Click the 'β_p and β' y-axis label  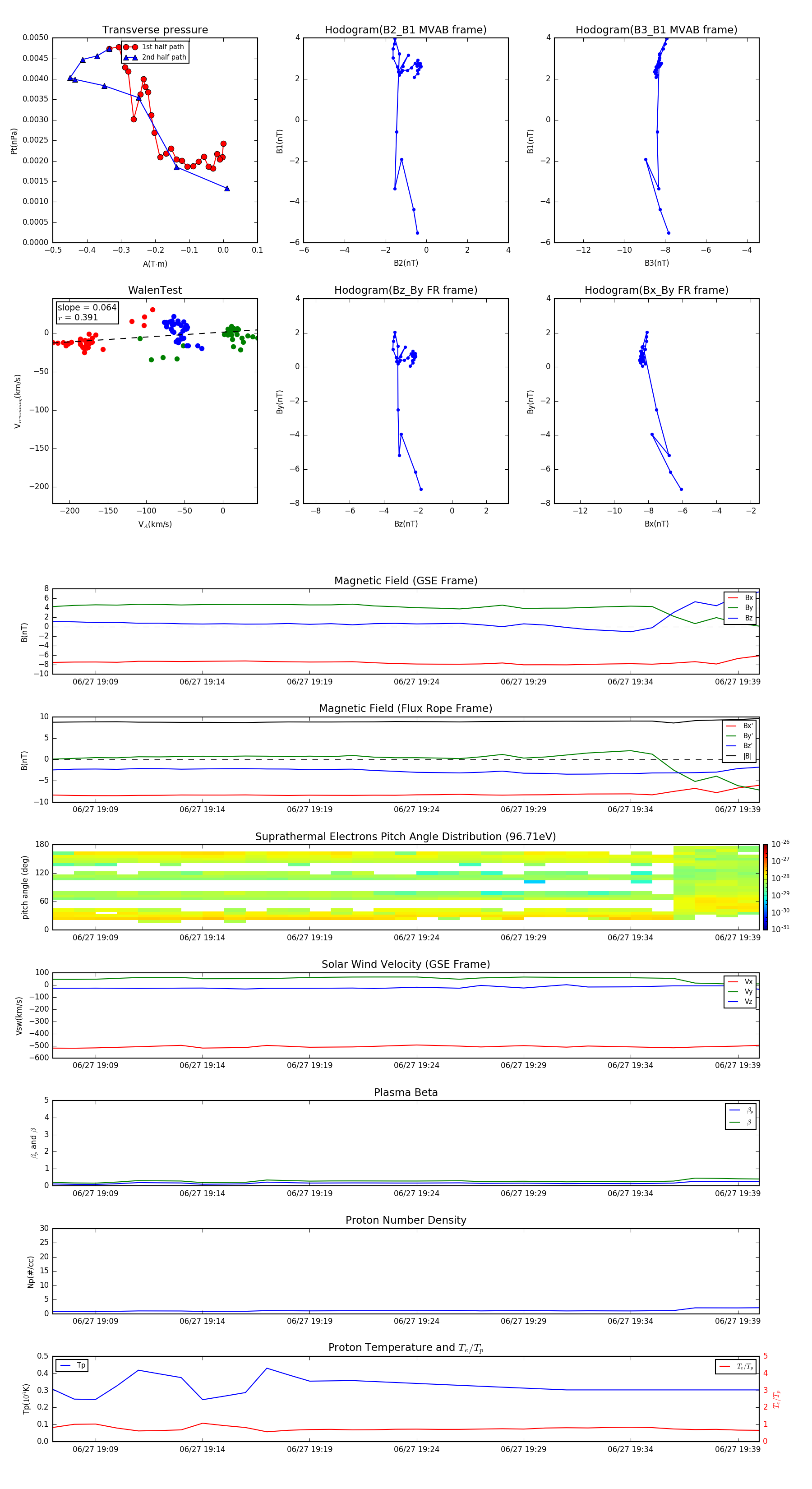(33, 1143)
